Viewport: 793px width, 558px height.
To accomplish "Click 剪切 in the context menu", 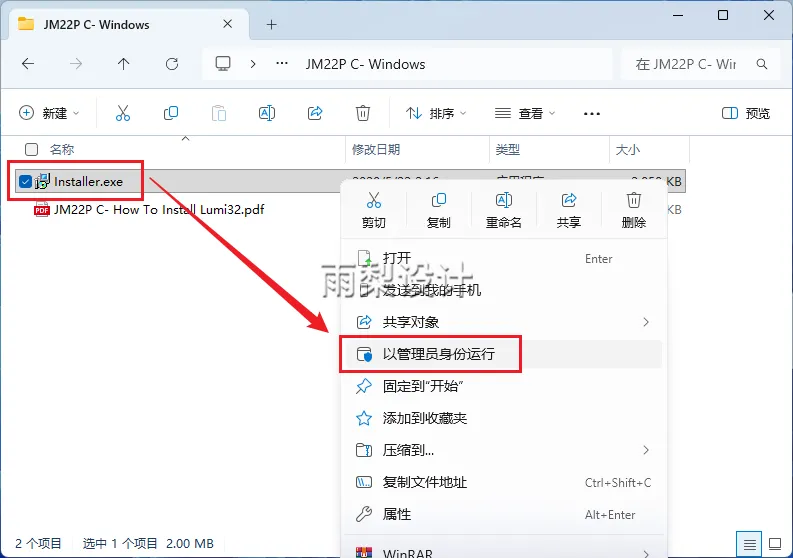I will pos(374,210).
